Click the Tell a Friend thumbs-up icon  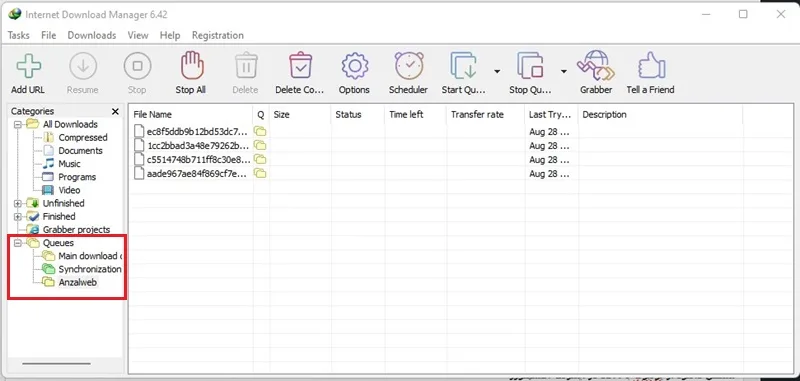651,66
